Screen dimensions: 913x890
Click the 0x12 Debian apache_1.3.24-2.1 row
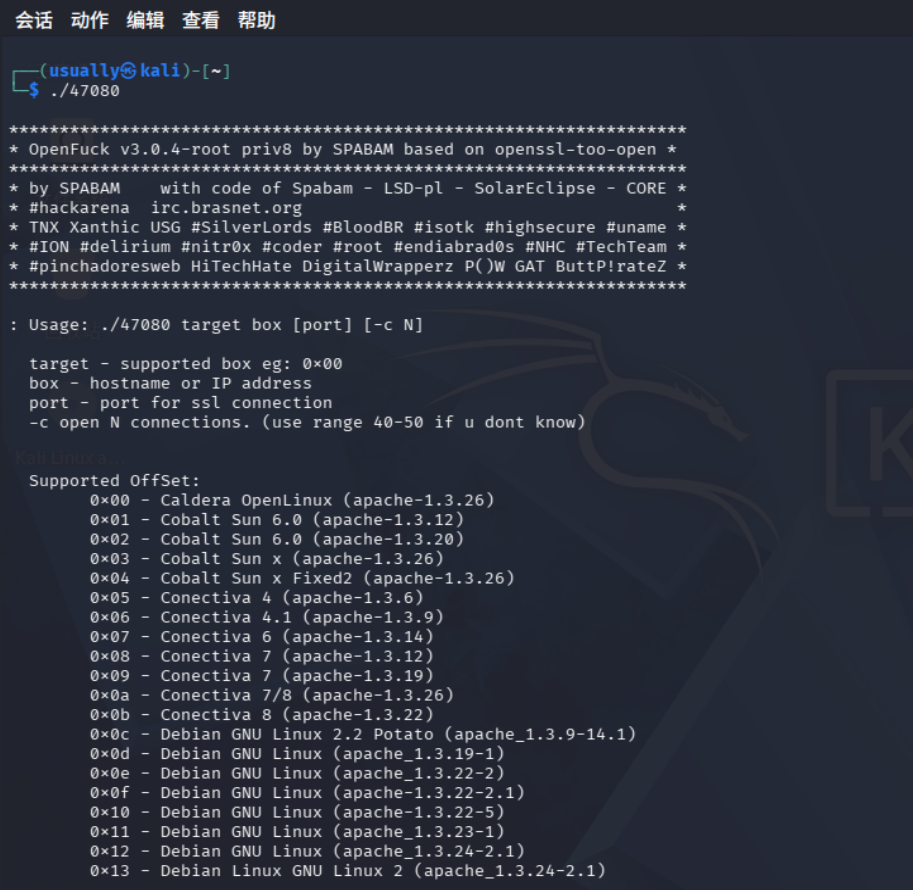[307, 852]
